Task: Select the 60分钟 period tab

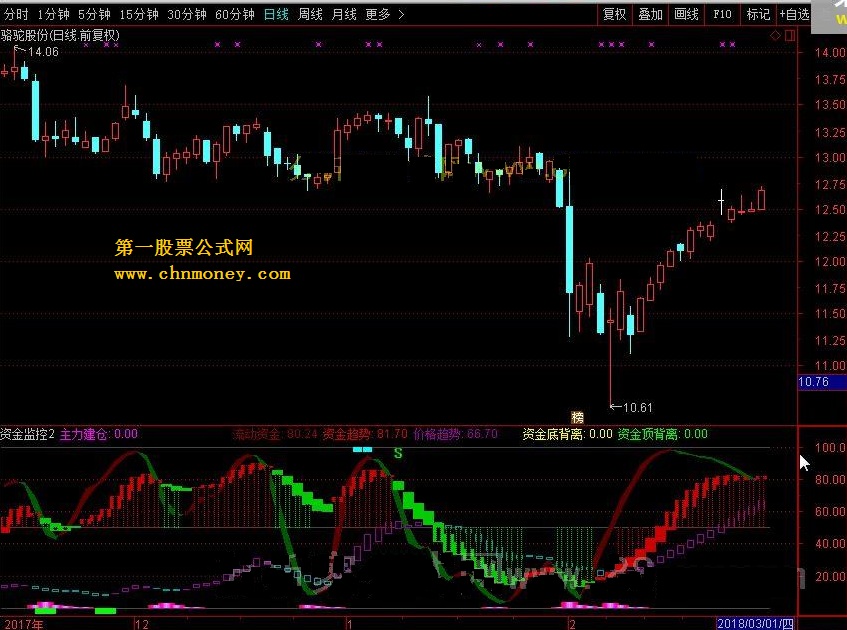Action: pyautogui.click(x=234, y=15)
